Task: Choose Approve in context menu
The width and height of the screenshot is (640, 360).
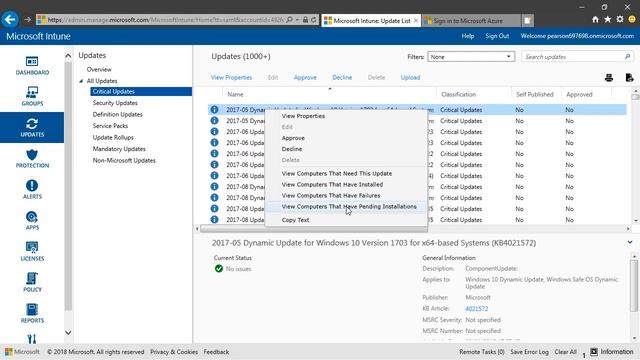Action: tap(293, 138)
